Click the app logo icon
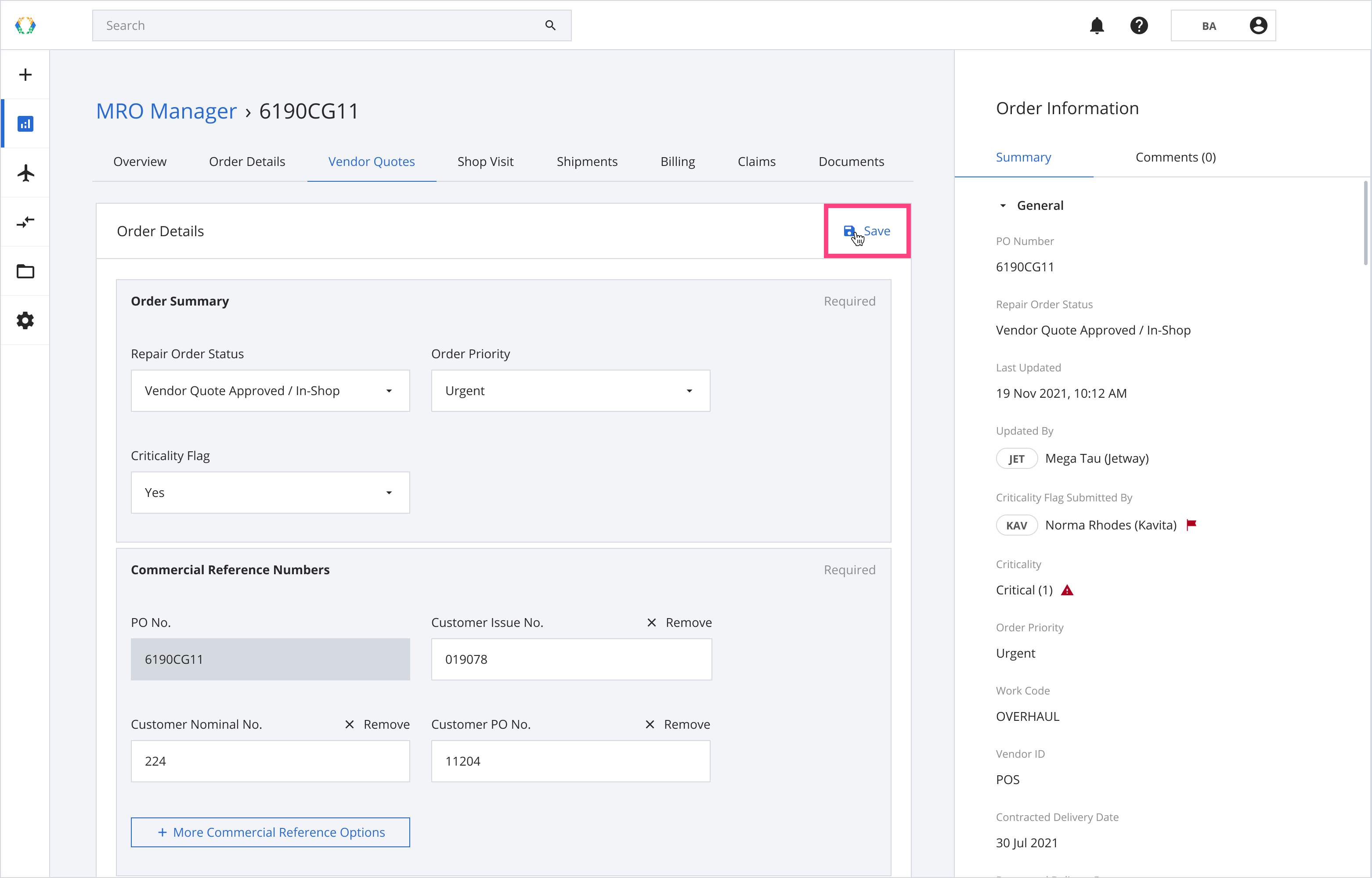The width and height of the screenshot is (1372, 878). pos(25,25)
